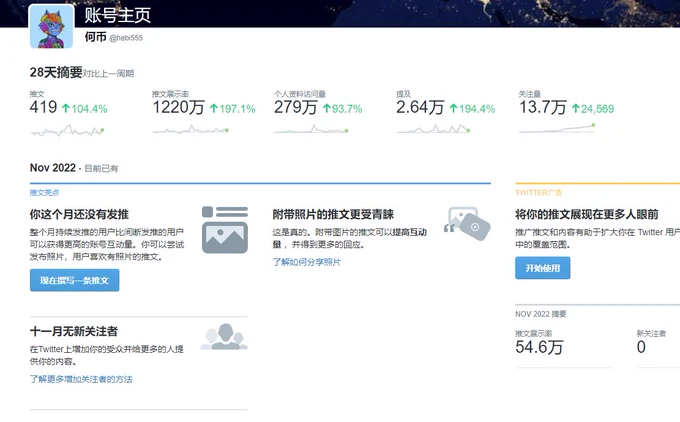Click the 279万 profile visits value
This screenshot has height=422, width=680.
(x=295, y=107)
